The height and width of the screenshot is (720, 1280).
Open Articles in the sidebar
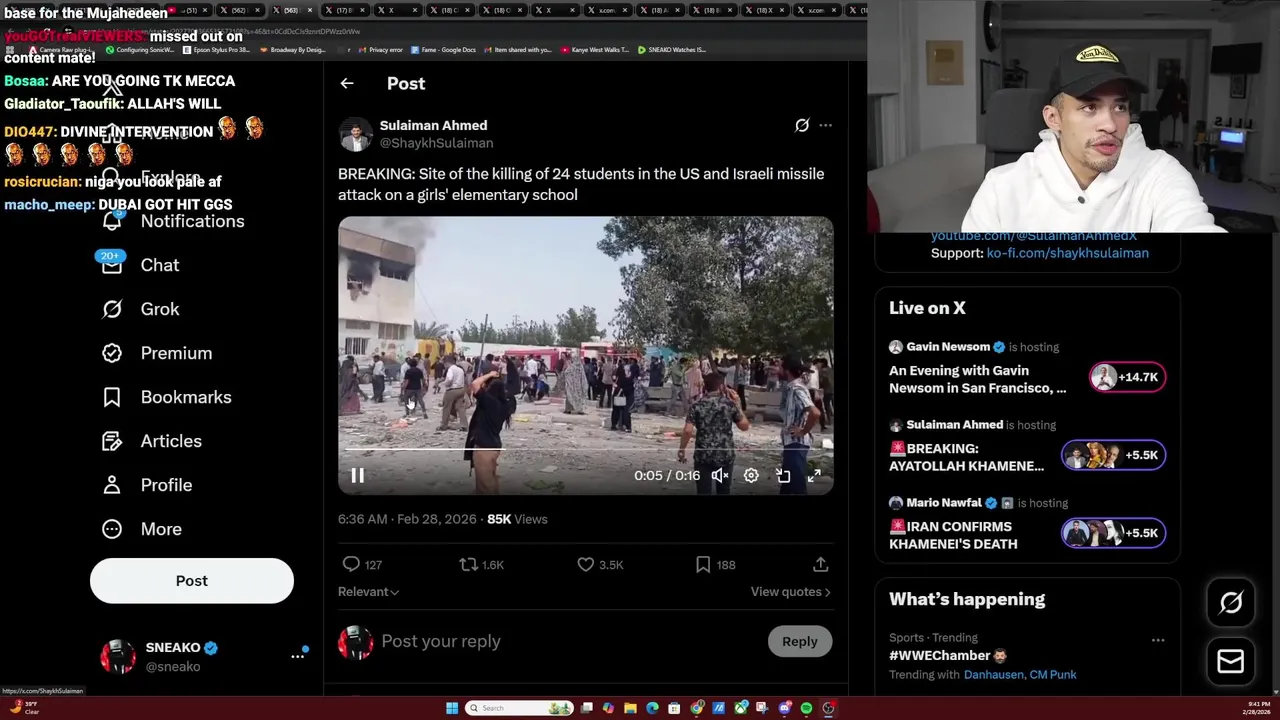pos(152,441)
